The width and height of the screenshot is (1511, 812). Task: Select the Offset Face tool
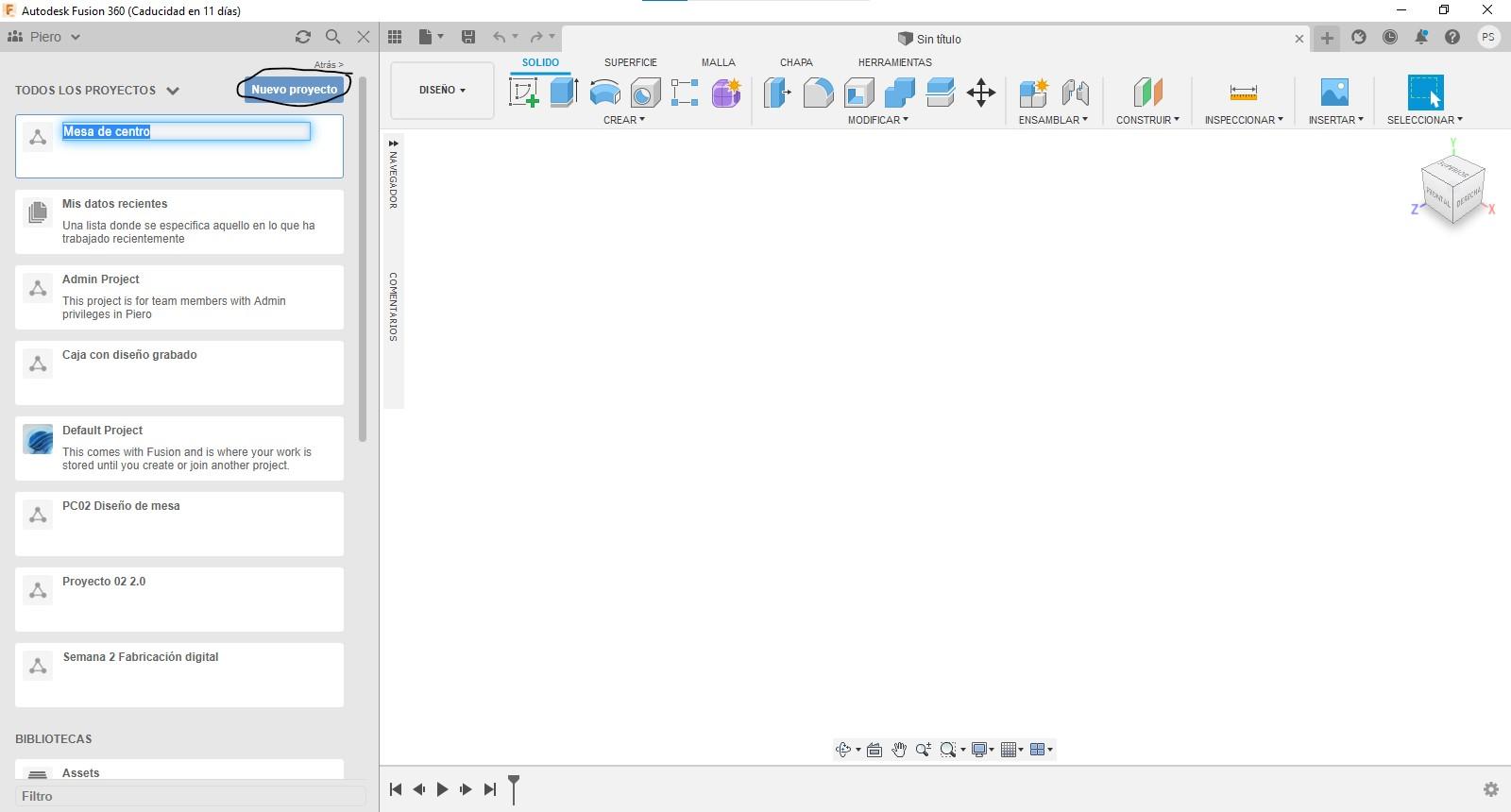(x=941, y=93)
